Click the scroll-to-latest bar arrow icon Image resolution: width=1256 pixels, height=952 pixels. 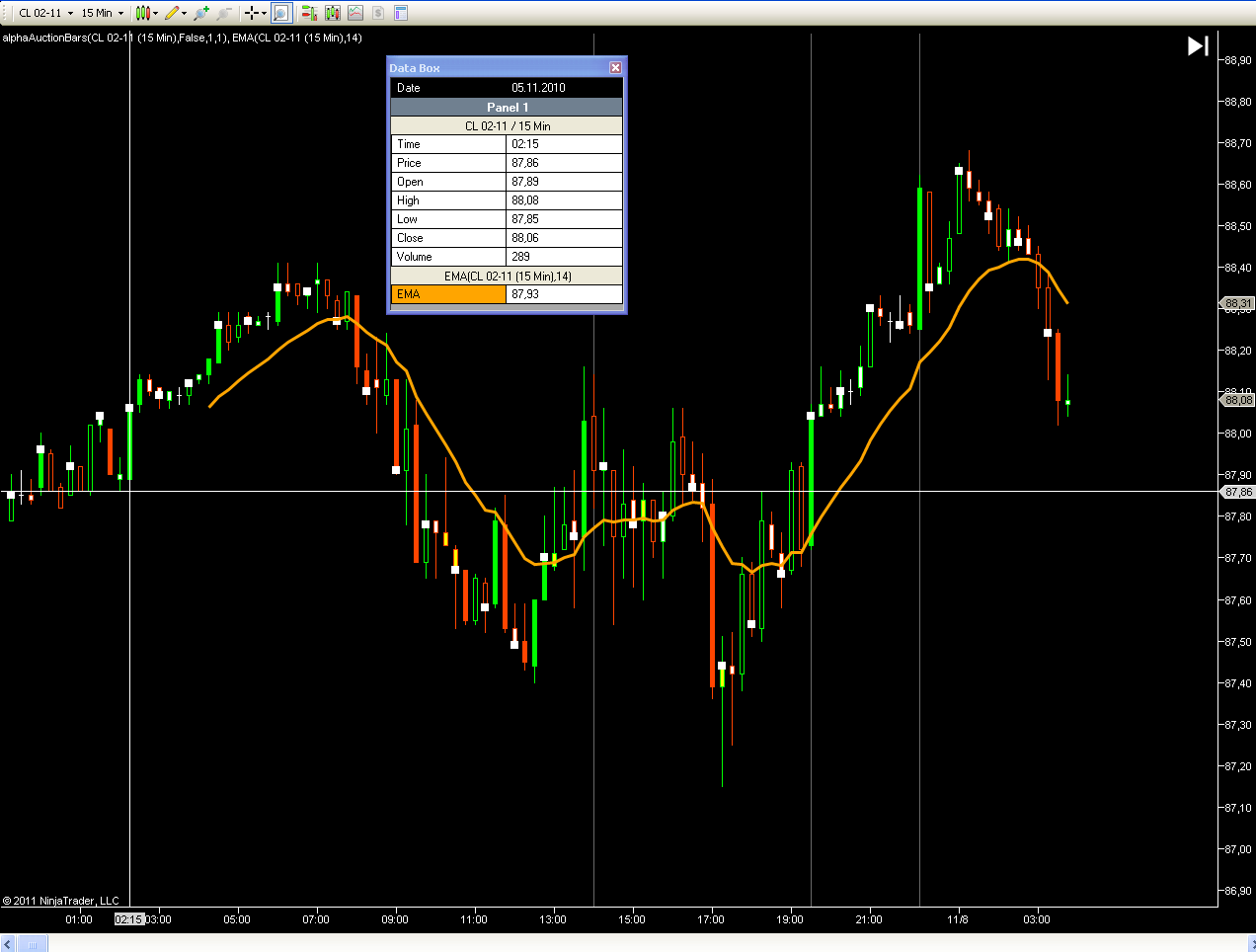(x=1198, y=45)
